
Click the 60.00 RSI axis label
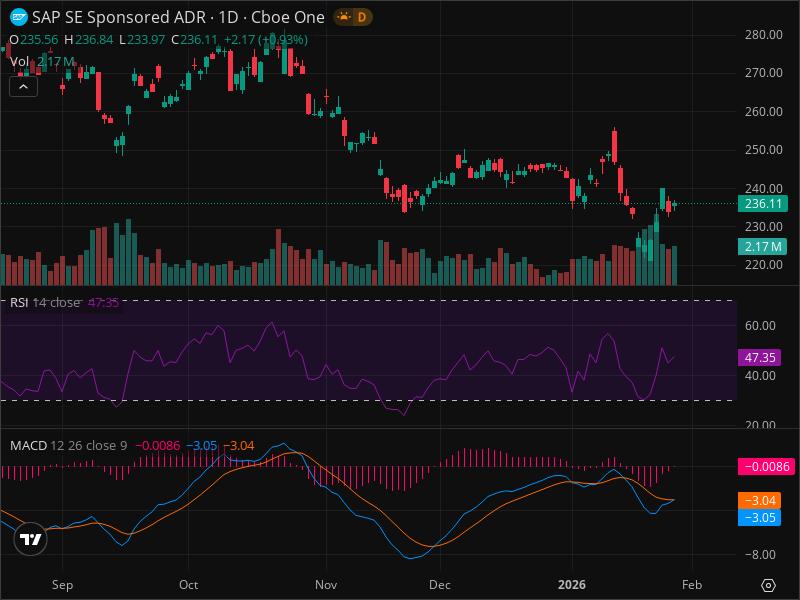(x=760, y=326)
